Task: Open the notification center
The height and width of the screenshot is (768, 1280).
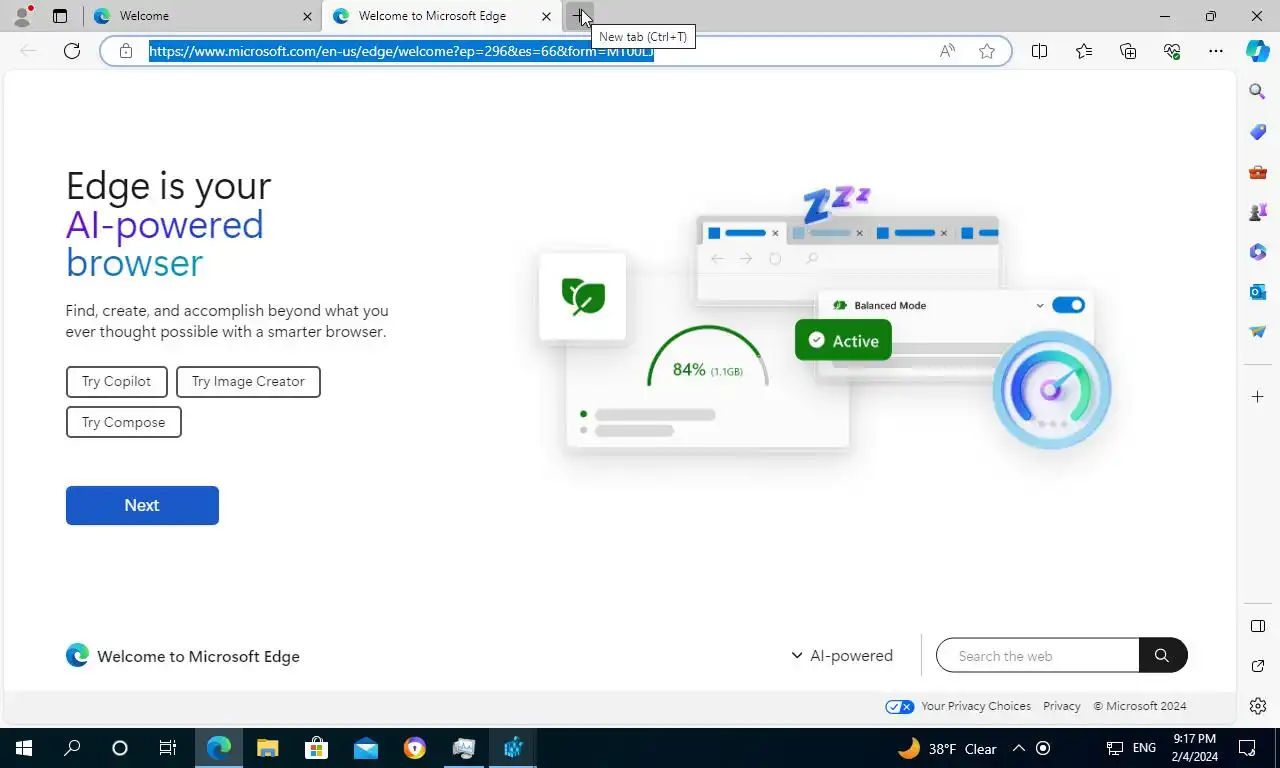Action: (x=1247, y=748)
